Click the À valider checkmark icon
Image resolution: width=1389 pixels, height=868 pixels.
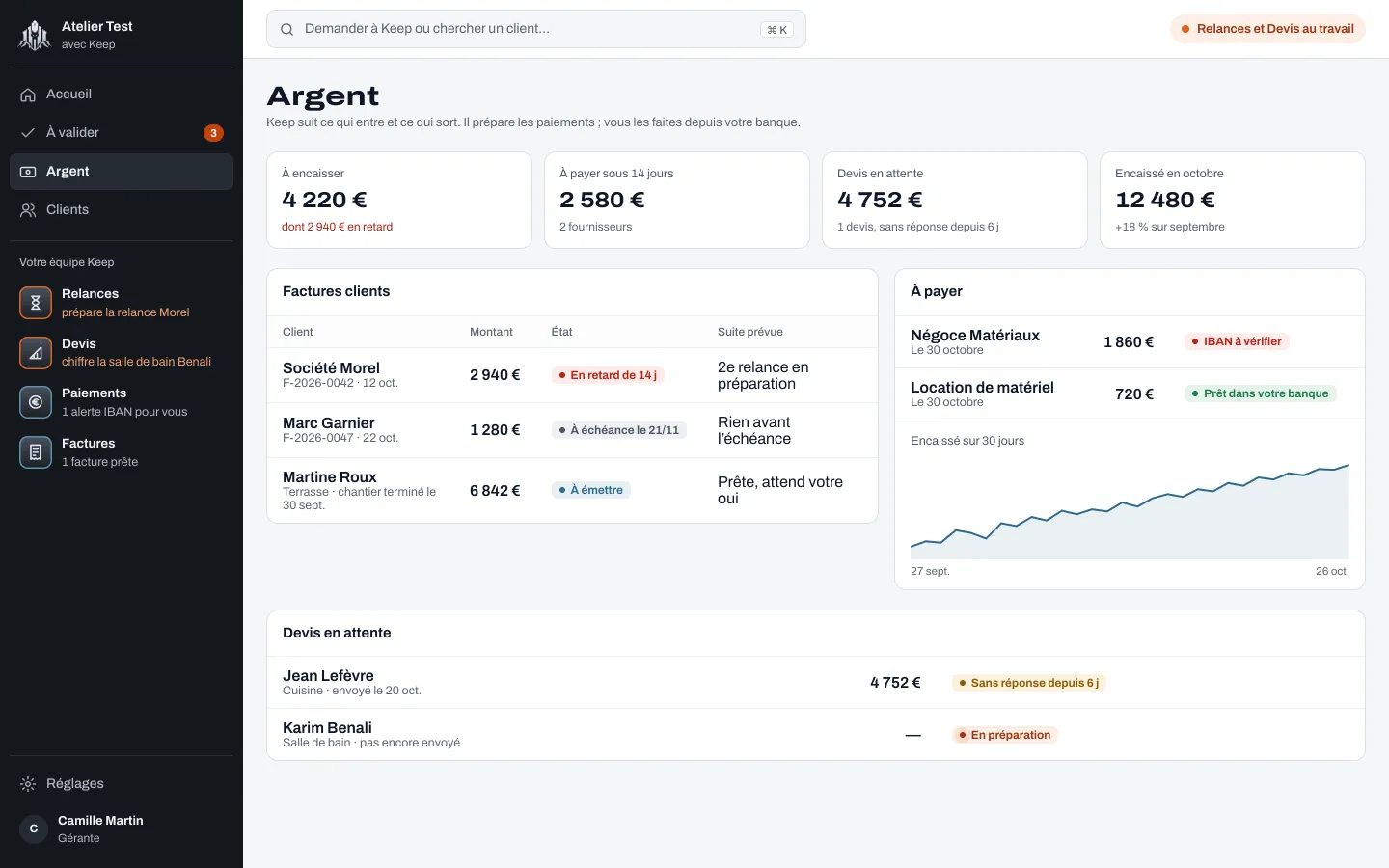click(x=28, y=133)
